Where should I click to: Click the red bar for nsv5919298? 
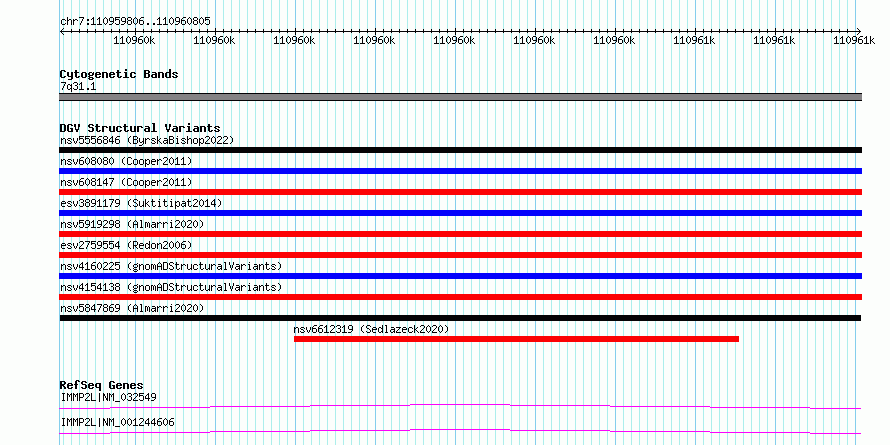pyautogui.click(x=460, y=234)
